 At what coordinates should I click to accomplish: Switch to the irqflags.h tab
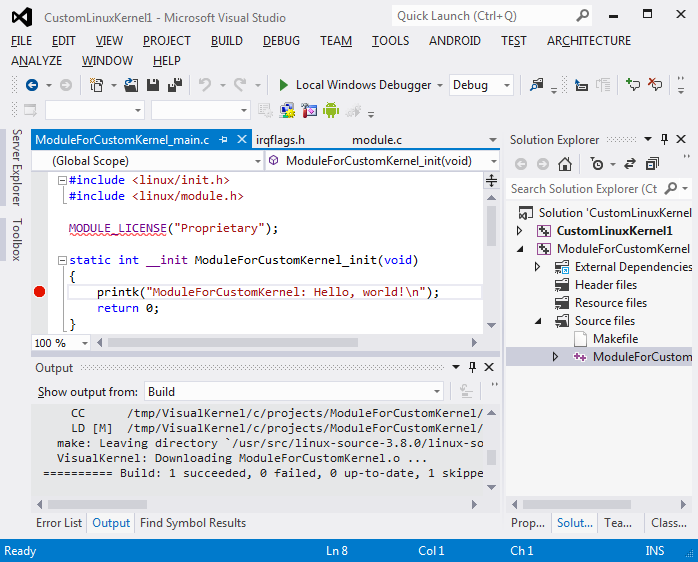pyautogui.click(x=280, y=140)
